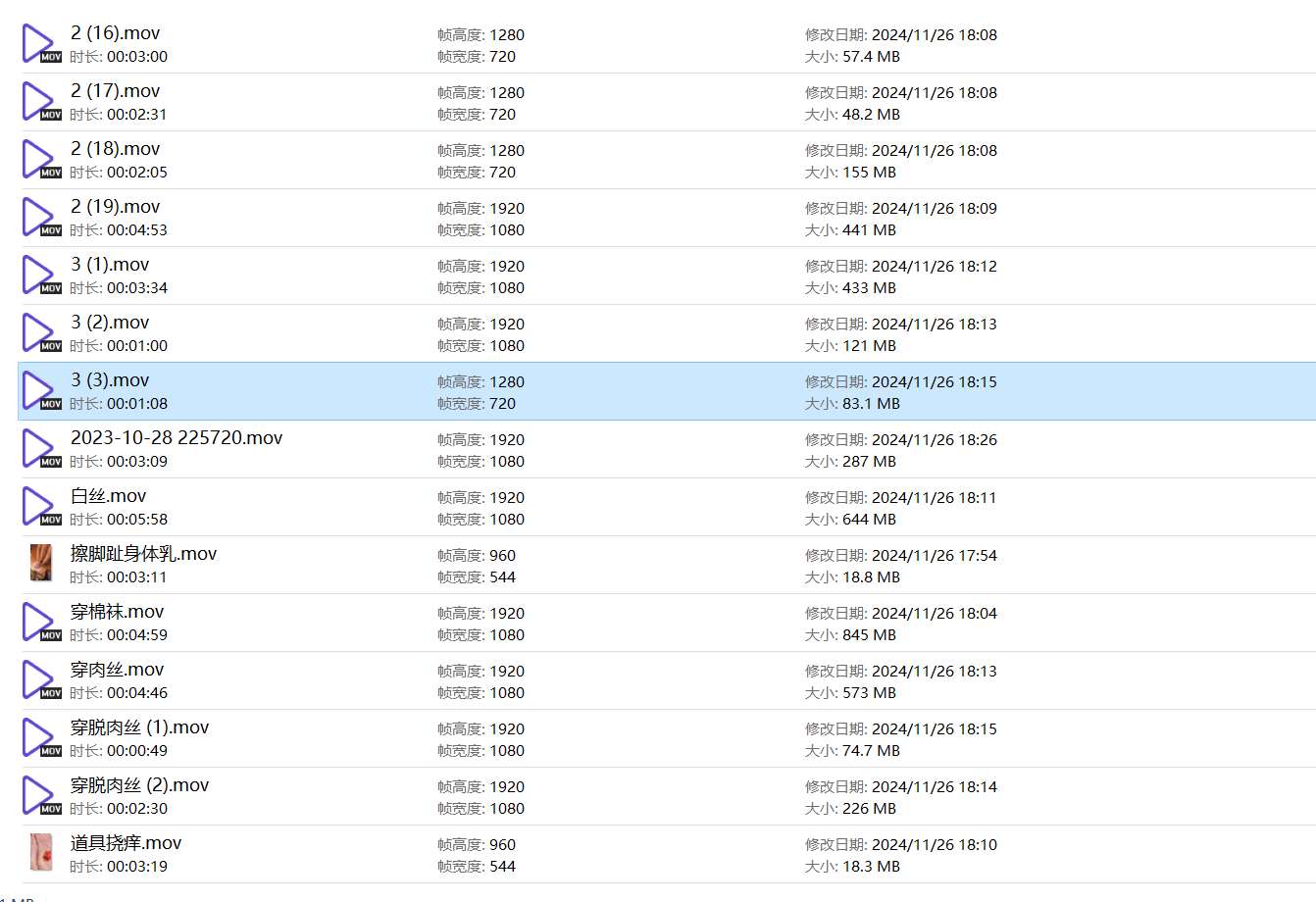The width and height of the screenshot is (1316, 902).
Task: Click the video icon for 穿肉丝.mov
Action: tap(40, 680)
